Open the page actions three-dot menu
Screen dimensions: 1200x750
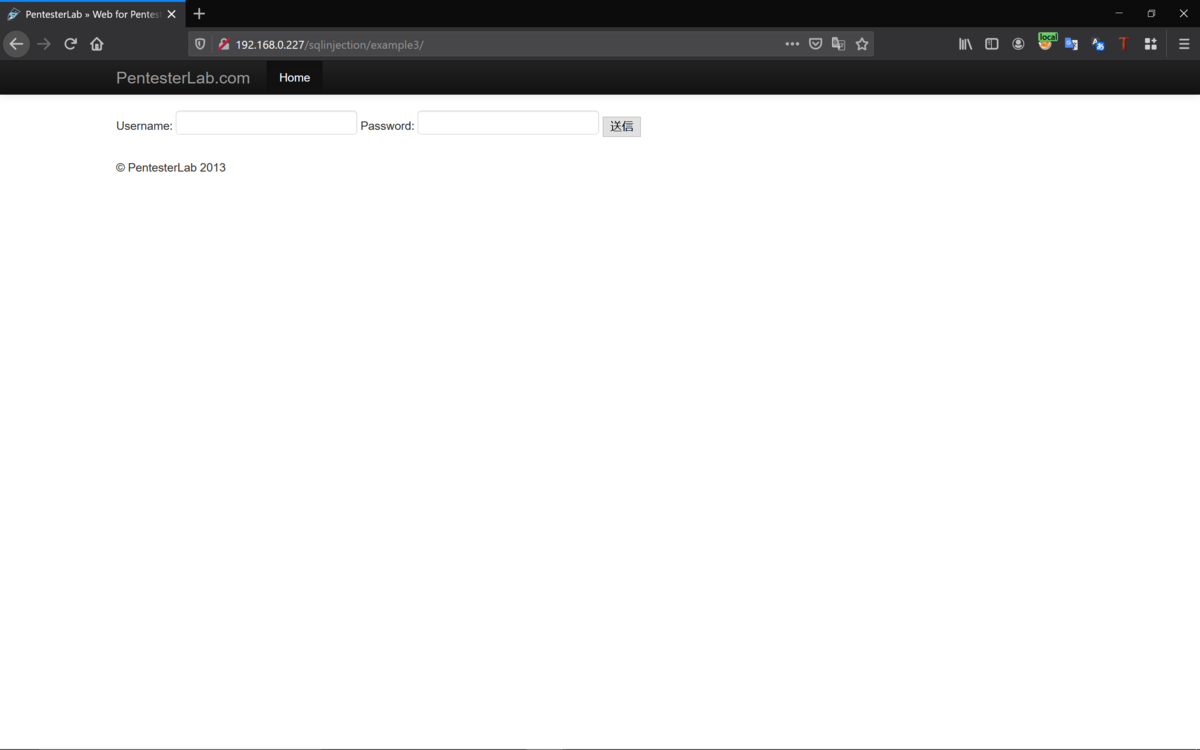[792, 44]
